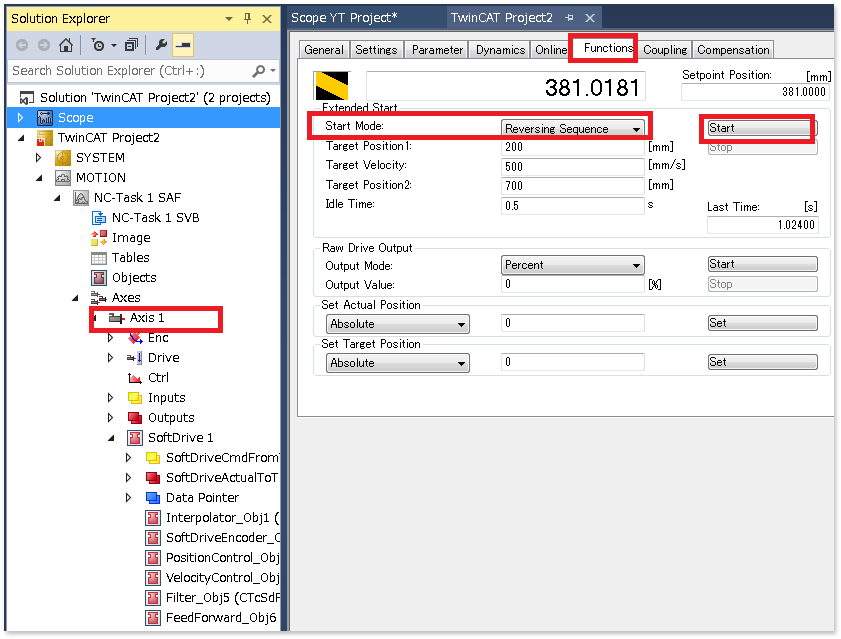This screenshot has height=639, width=841.
Task: Open the Scope YT Project document tab
Action: coord(344,18)
